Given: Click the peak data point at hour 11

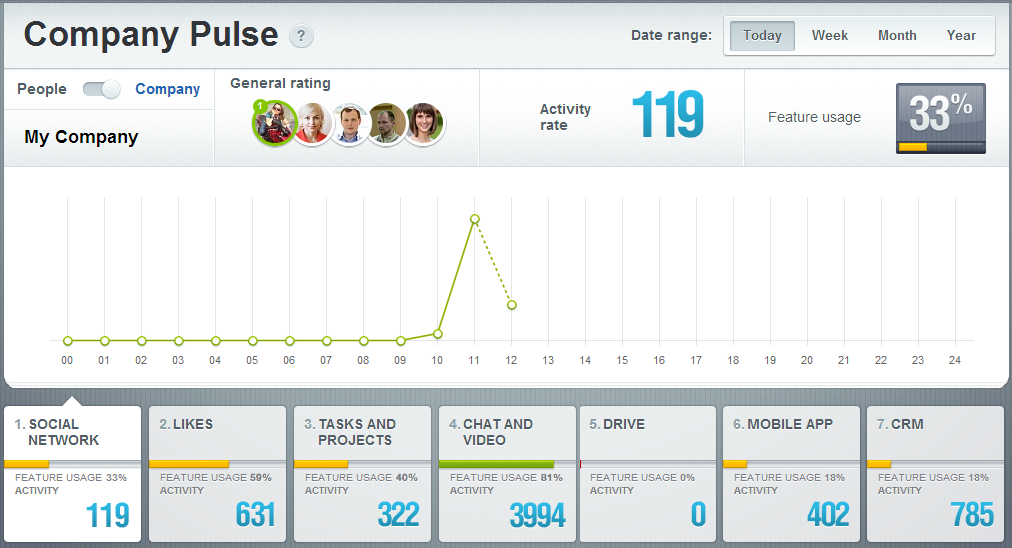Looking at the screenshot, I should coord(474,219).
